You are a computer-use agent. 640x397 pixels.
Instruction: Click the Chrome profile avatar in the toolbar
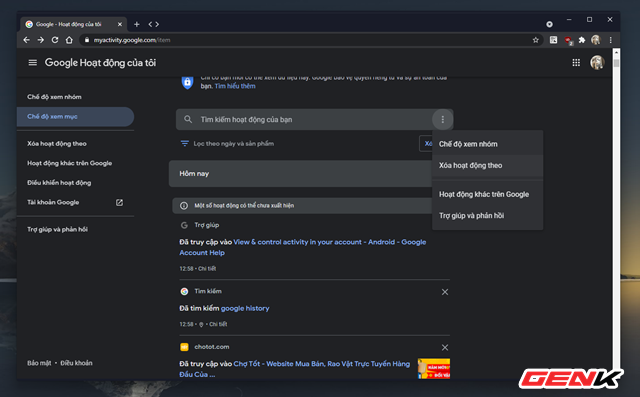pyautogui.click(x=596, y=40)
